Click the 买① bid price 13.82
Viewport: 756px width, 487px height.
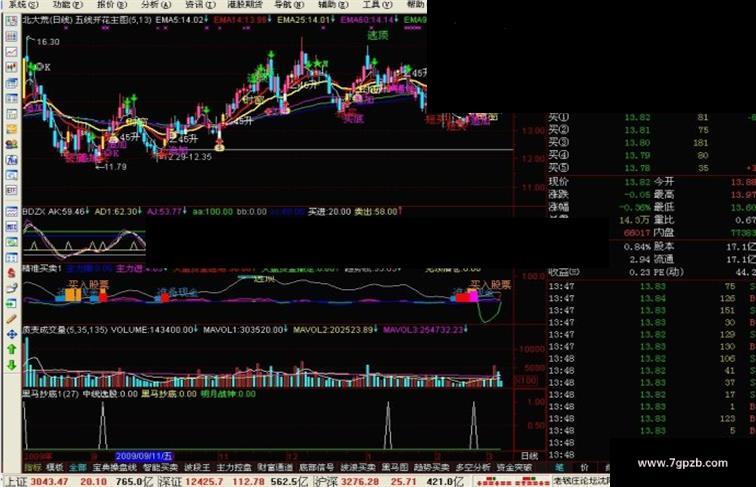(x=637, y=117)
